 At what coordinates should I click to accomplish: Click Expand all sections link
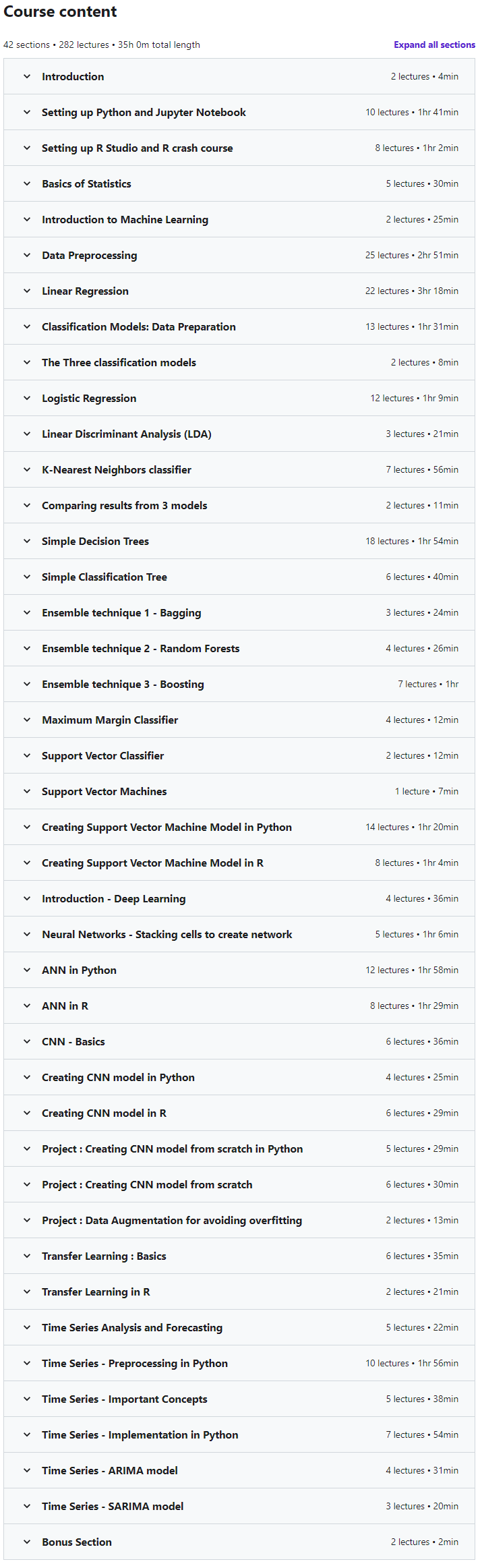[434, 45]
